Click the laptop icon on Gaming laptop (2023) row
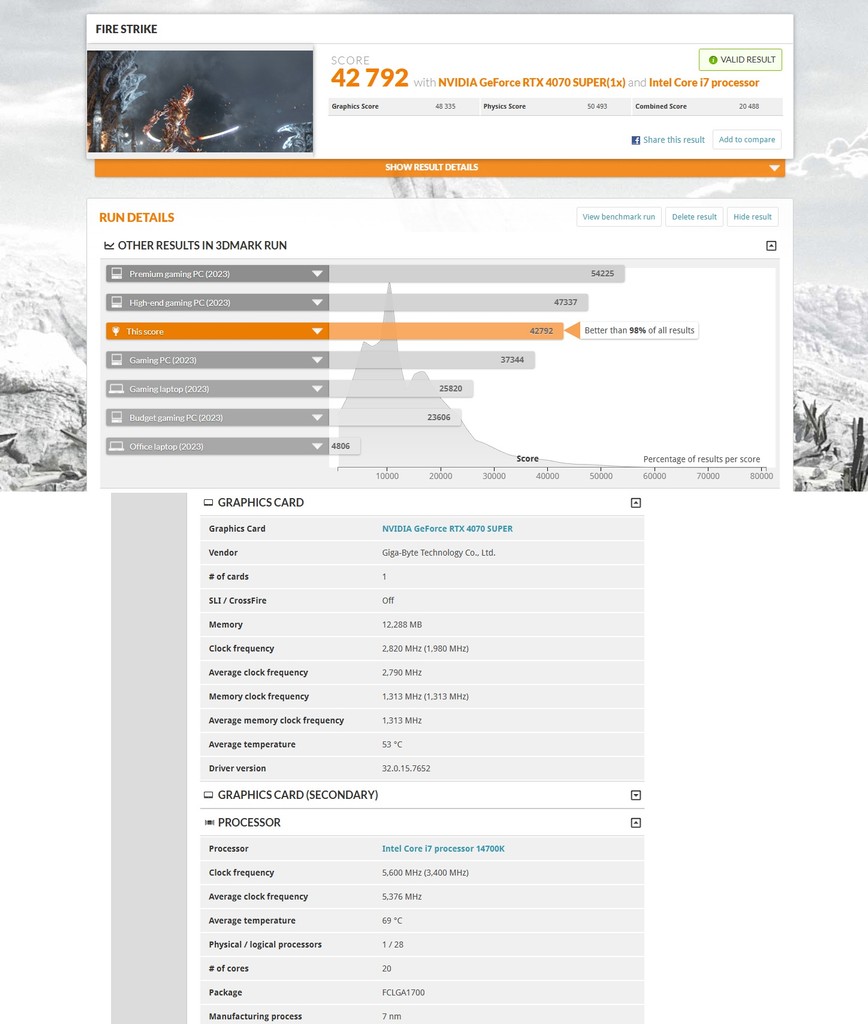 [x=116, y=389]
